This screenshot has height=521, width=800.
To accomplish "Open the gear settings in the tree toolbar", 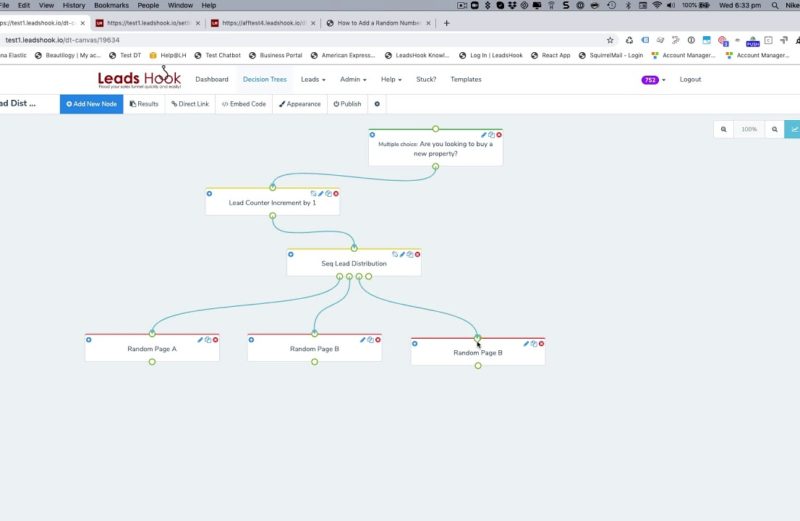I will [377, 104].
